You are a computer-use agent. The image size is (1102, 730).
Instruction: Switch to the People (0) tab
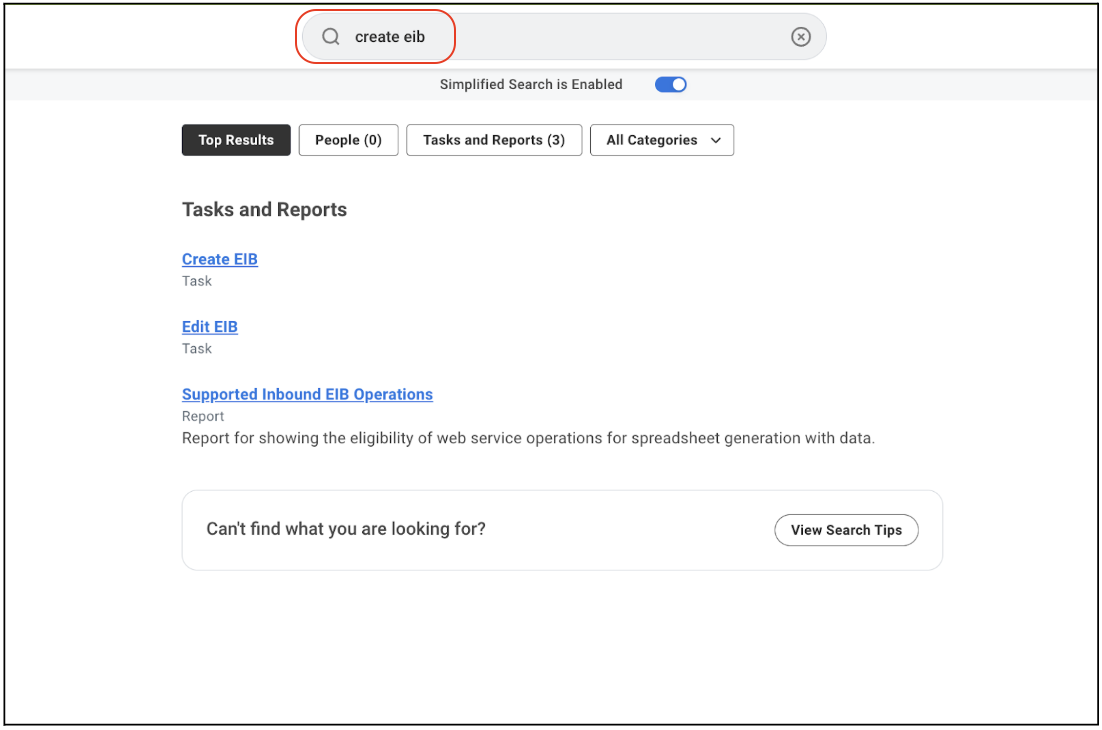349,140
